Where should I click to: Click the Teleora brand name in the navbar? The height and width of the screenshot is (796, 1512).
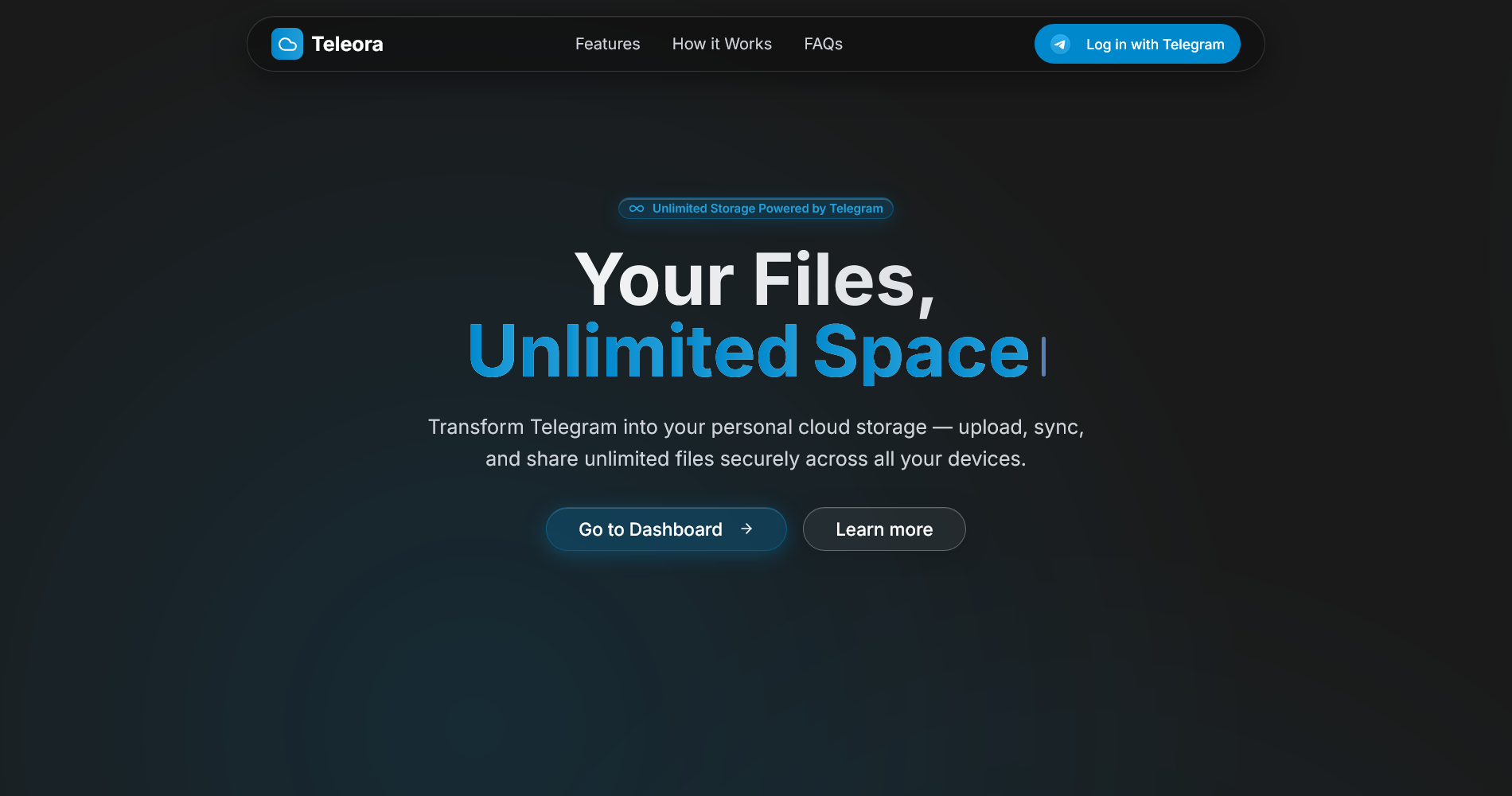click(347, 44)
